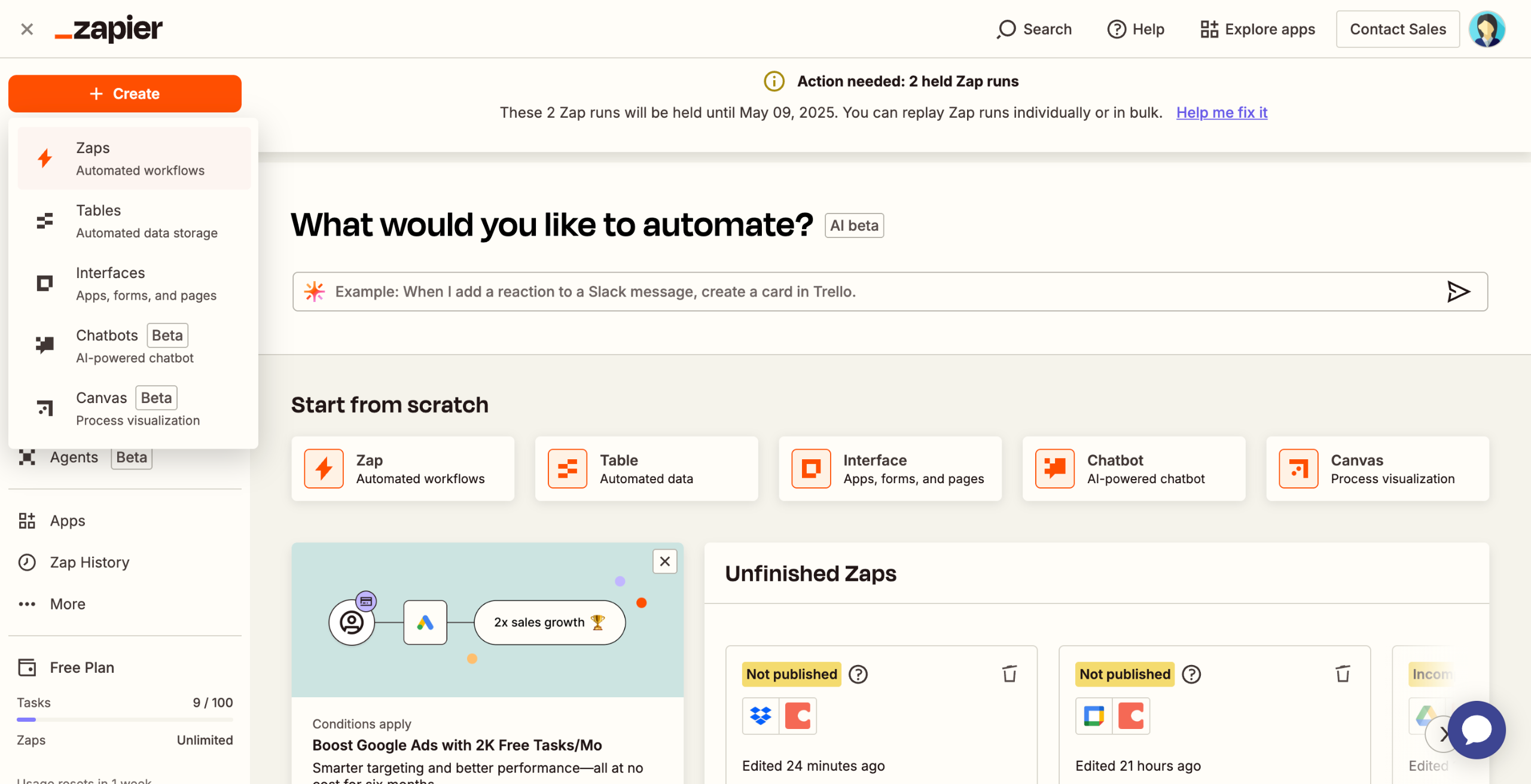Select the Canvas card under Start from scratch

click(x=1377, y=469)
